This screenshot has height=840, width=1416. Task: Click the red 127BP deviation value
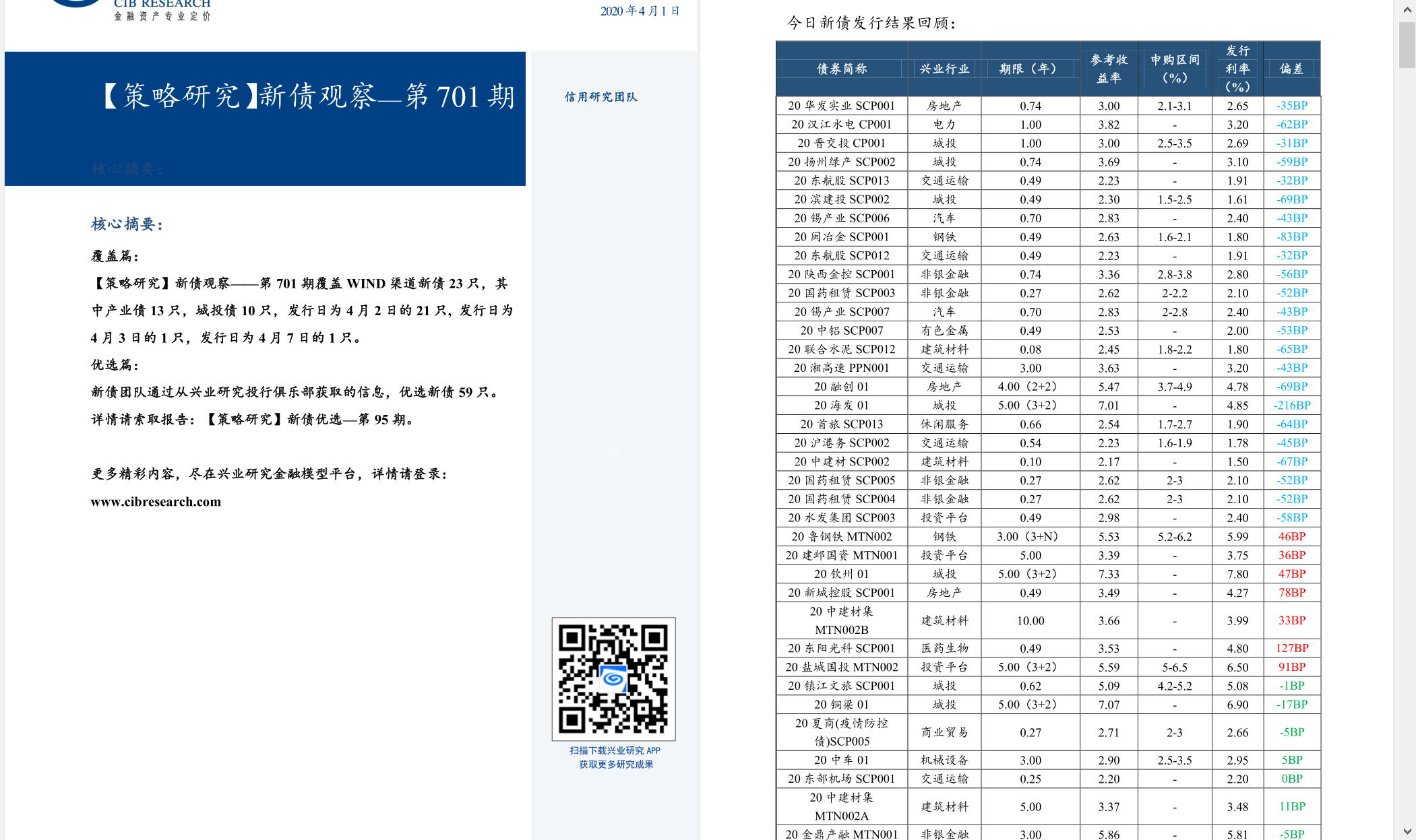coord(1291,648)
